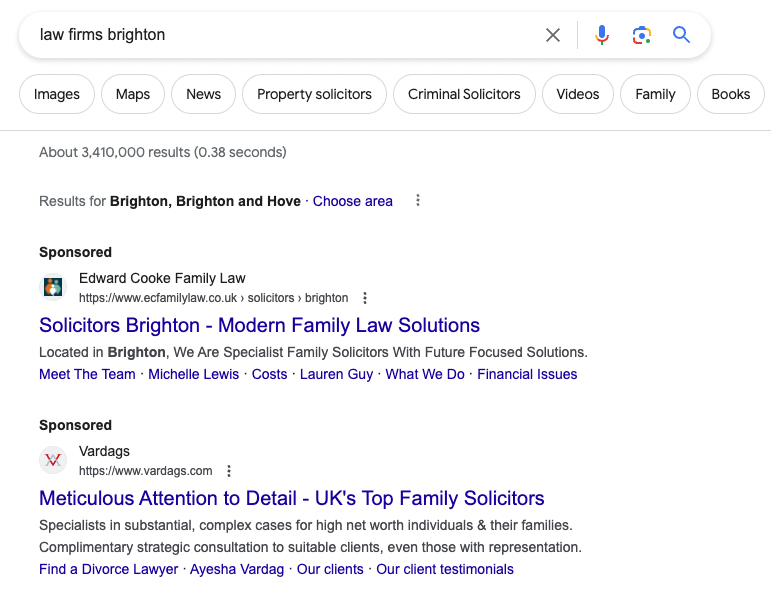Viewport: 771px width, 607px height.
Task: Open the Ayesha Vardag sitelink
Action: (x=237, y=569)
